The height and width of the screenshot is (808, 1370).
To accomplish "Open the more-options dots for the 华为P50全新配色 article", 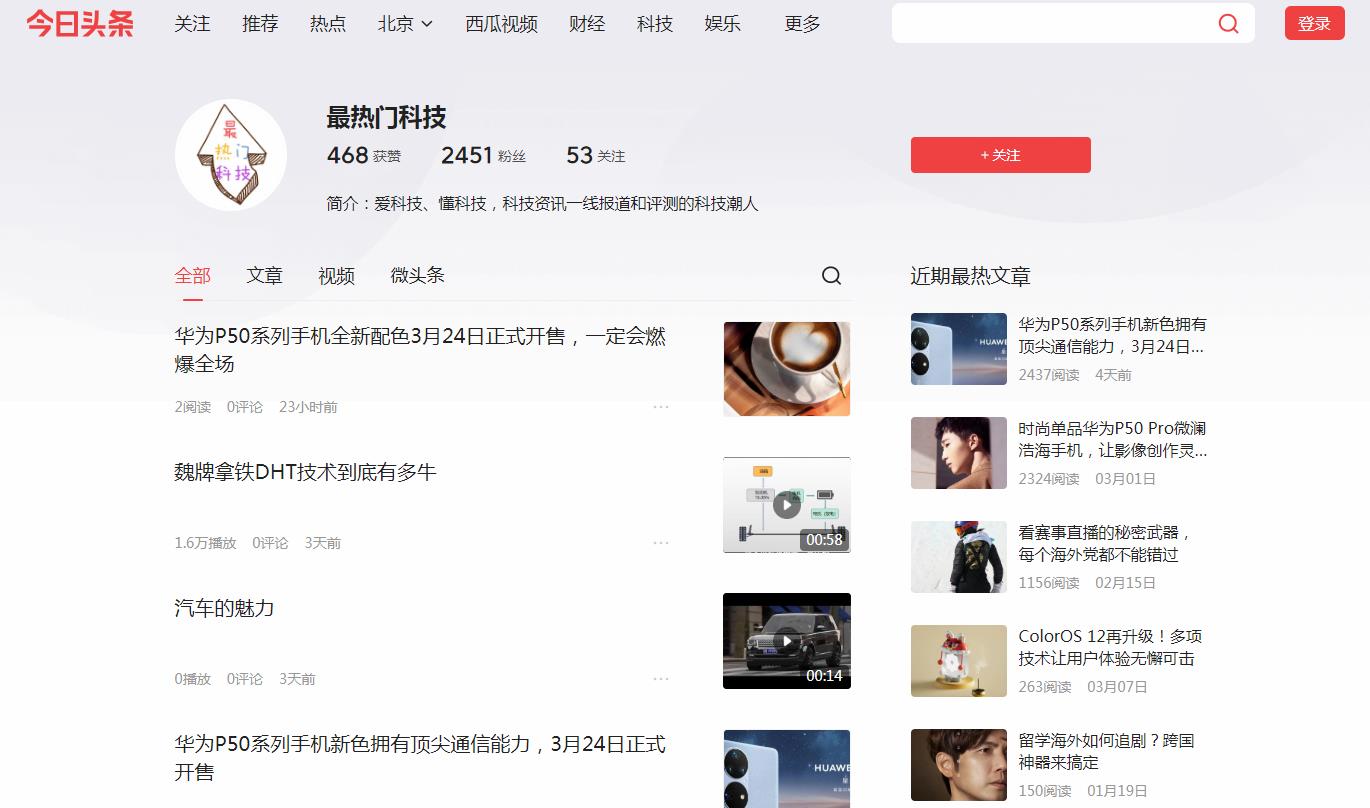I will click(661, 407).
